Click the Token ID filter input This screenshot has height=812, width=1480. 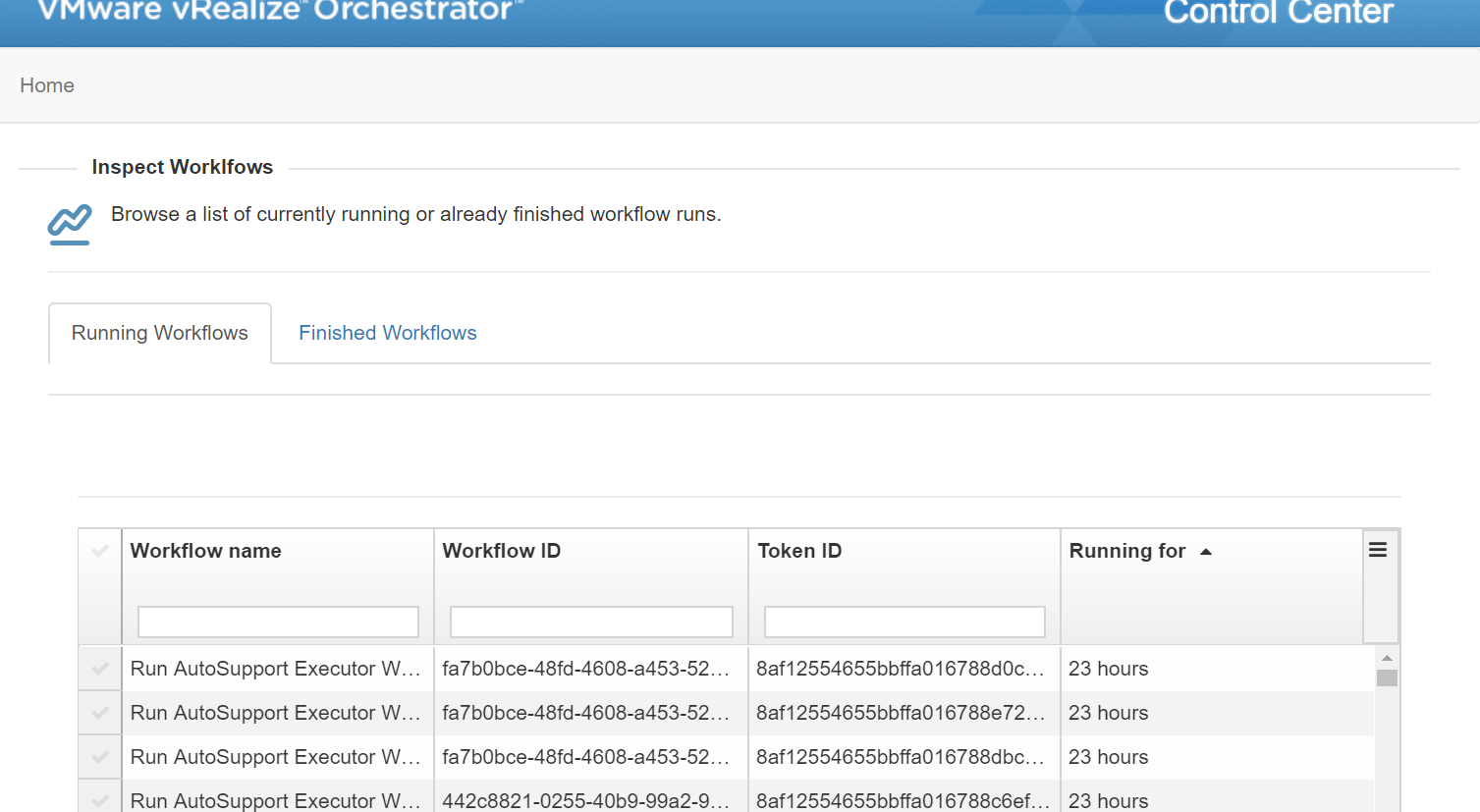(903, 622)
